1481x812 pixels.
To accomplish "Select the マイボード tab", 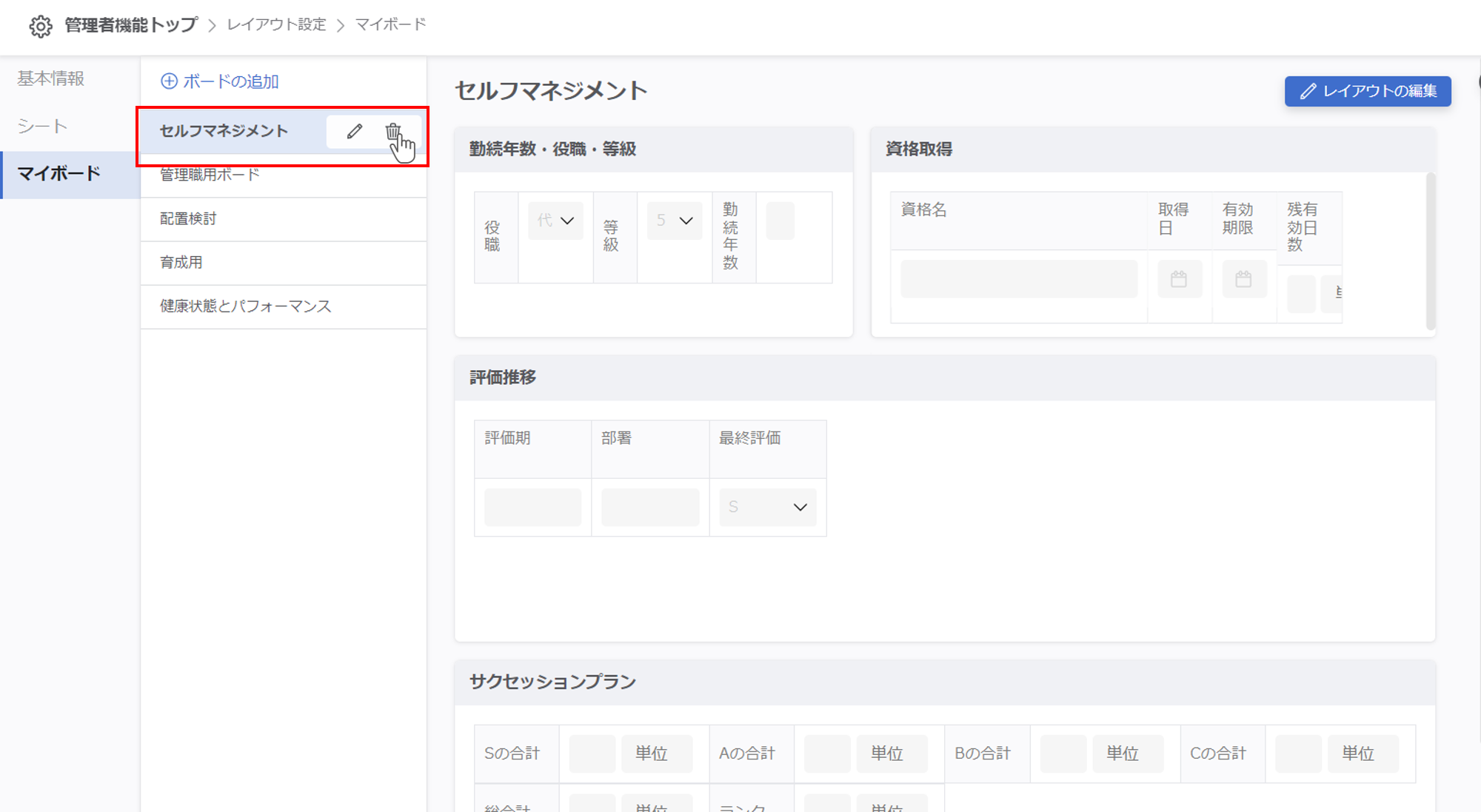I will (x=59, y=174).
